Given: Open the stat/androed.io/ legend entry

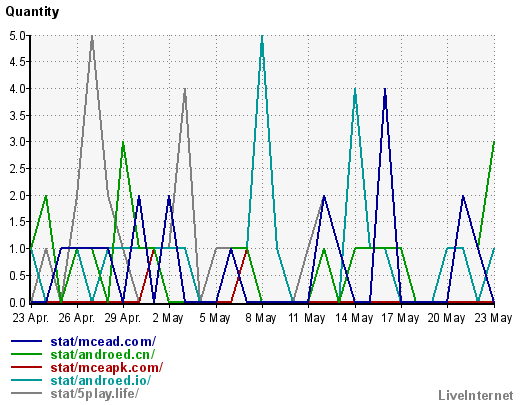Looking at the screenshot, I should coord(101,380).
